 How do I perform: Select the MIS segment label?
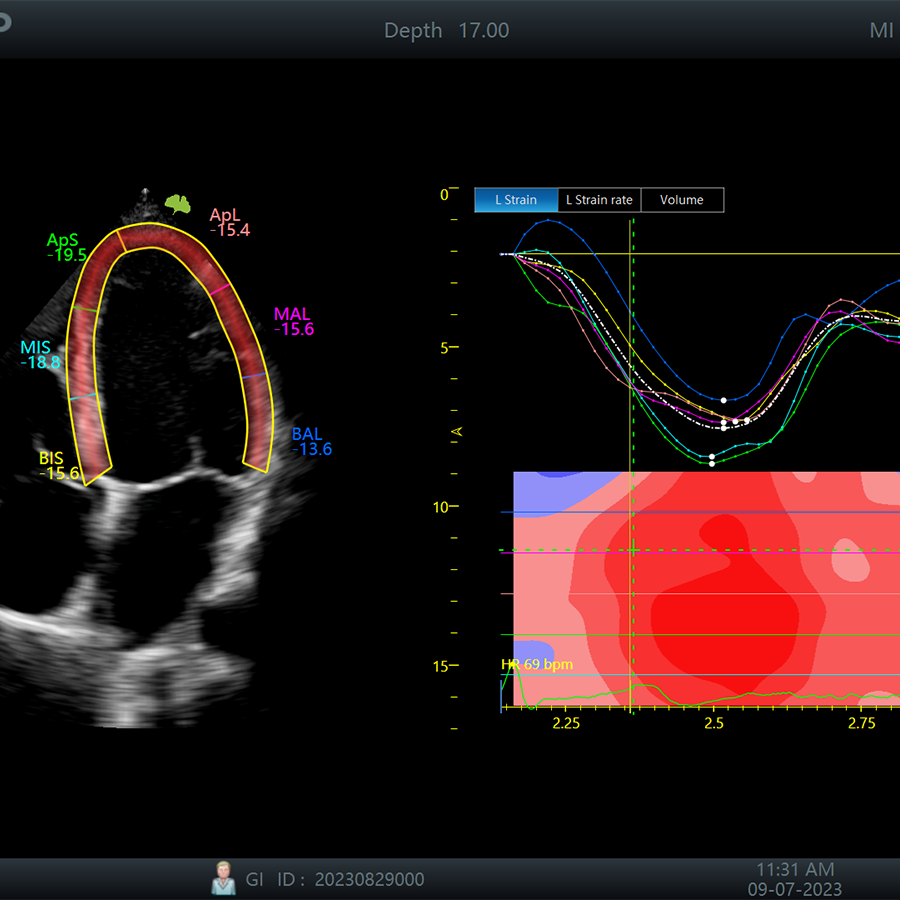point(35,347)
